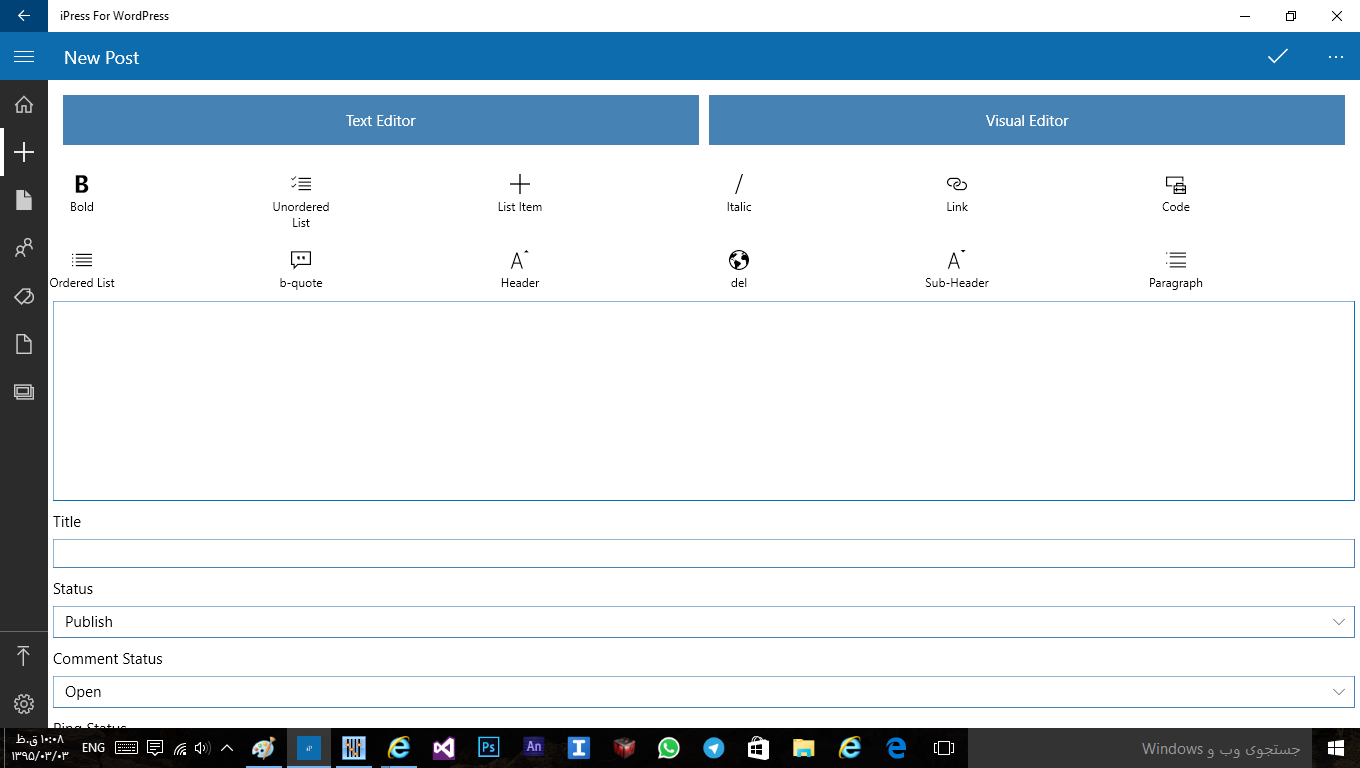The height and width of the screenshot is (768, 1360).
Task: Open File Explorer from the taskbar
Action: (x=804, y=748)
